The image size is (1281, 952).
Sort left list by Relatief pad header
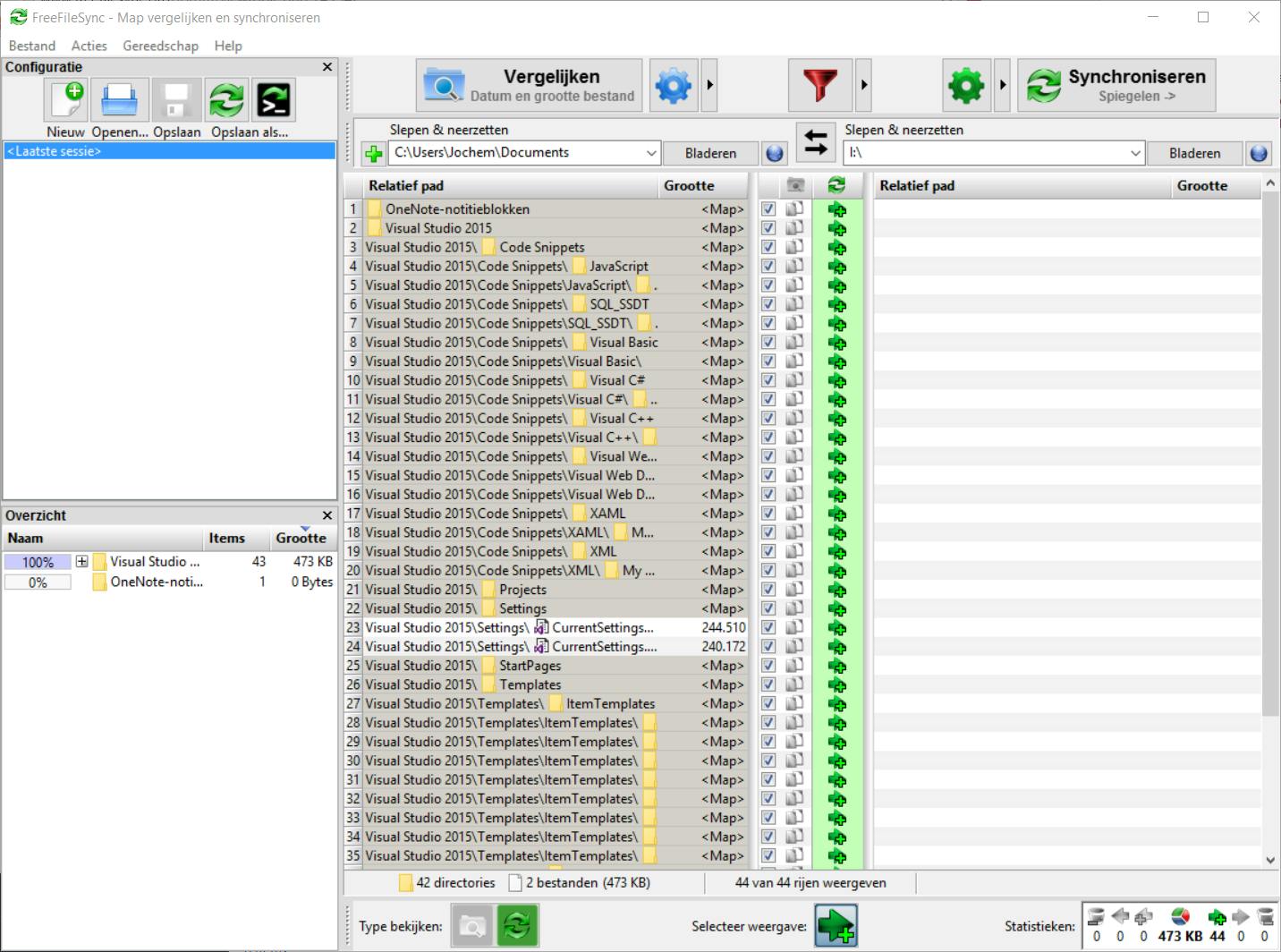(x=510, y=185)
